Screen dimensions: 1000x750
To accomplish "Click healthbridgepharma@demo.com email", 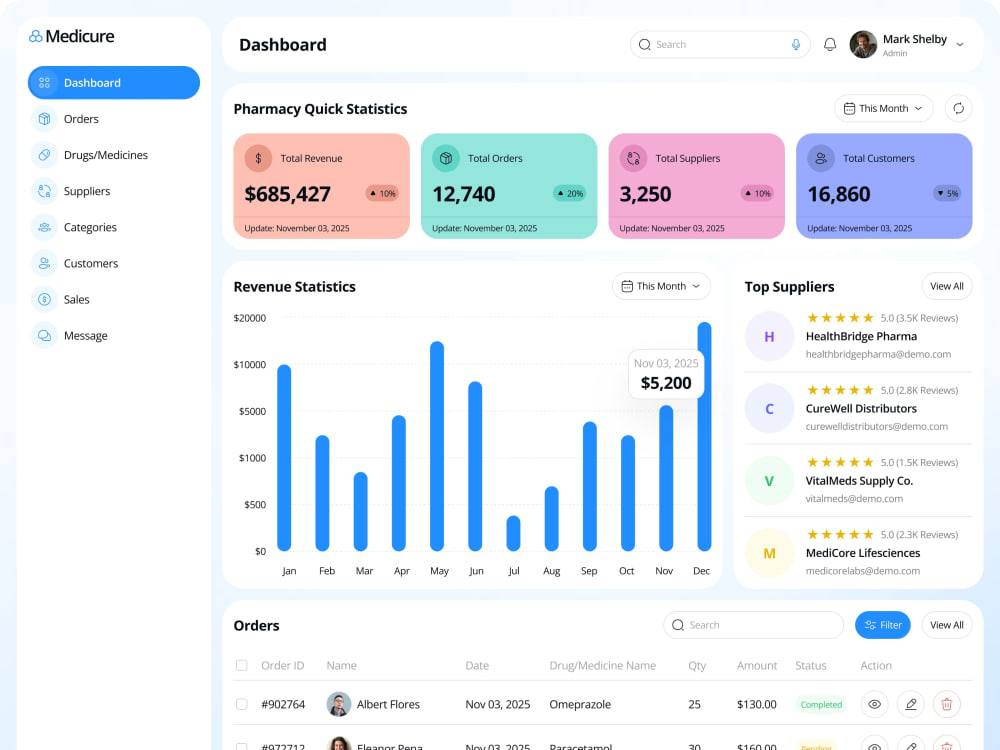I will coord(878,355).
